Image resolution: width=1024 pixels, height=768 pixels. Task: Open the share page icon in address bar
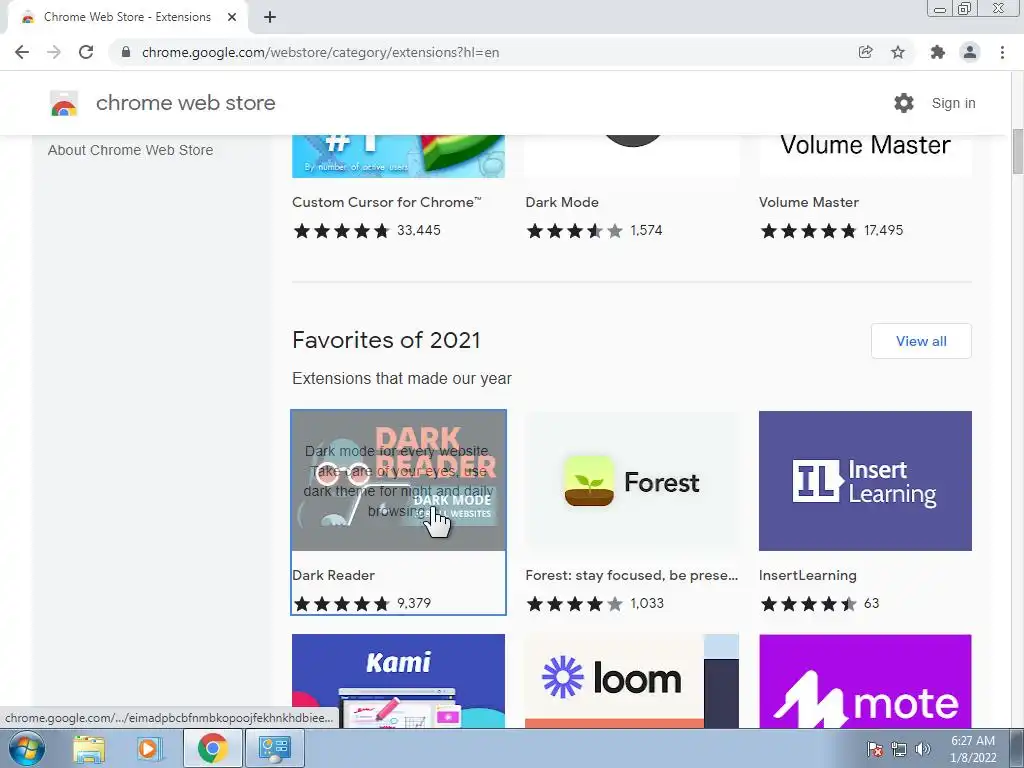[x=865, y=52]
